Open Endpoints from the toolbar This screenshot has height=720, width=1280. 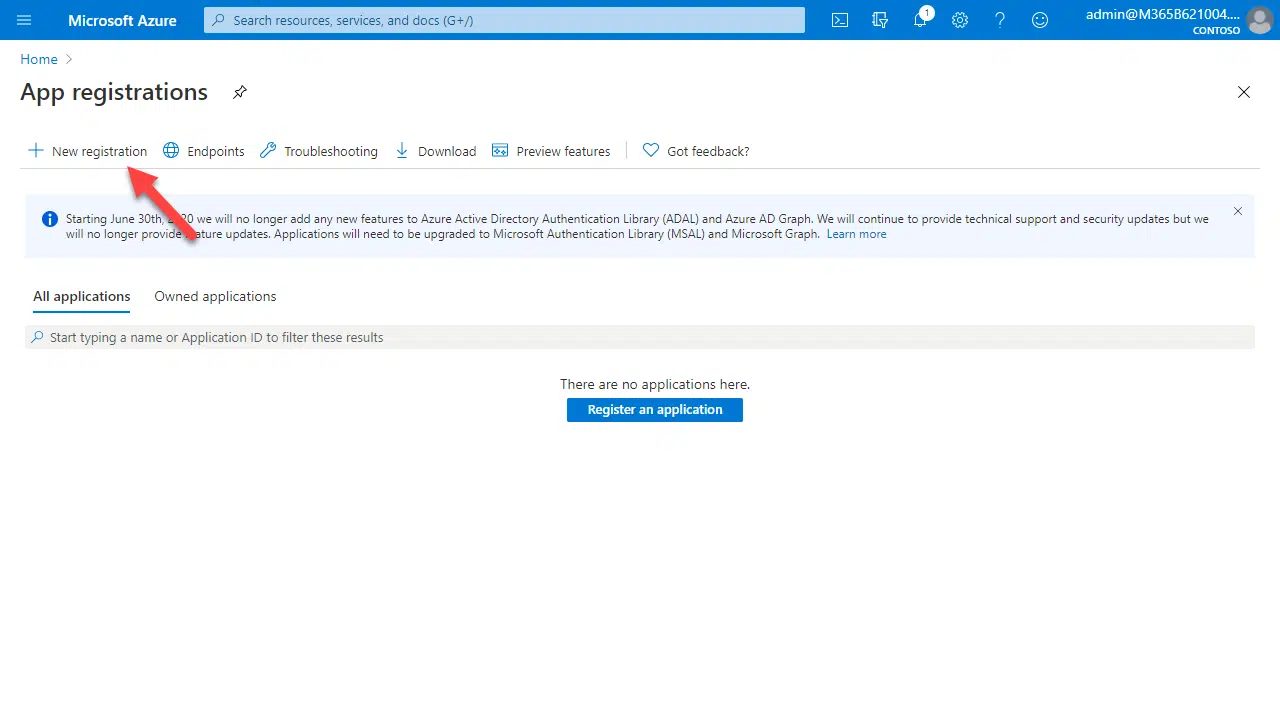point(204,151)
